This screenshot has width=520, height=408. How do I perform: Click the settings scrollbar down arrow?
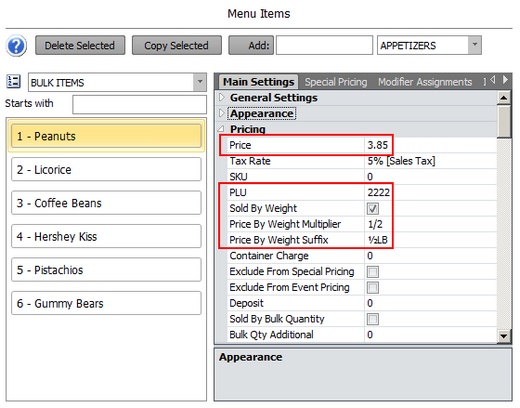504,336
